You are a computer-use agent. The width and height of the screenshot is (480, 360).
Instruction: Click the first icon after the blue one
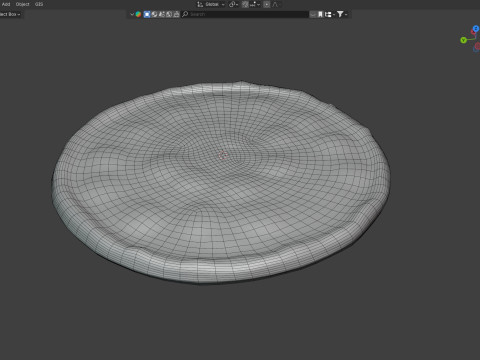point(154,14)
